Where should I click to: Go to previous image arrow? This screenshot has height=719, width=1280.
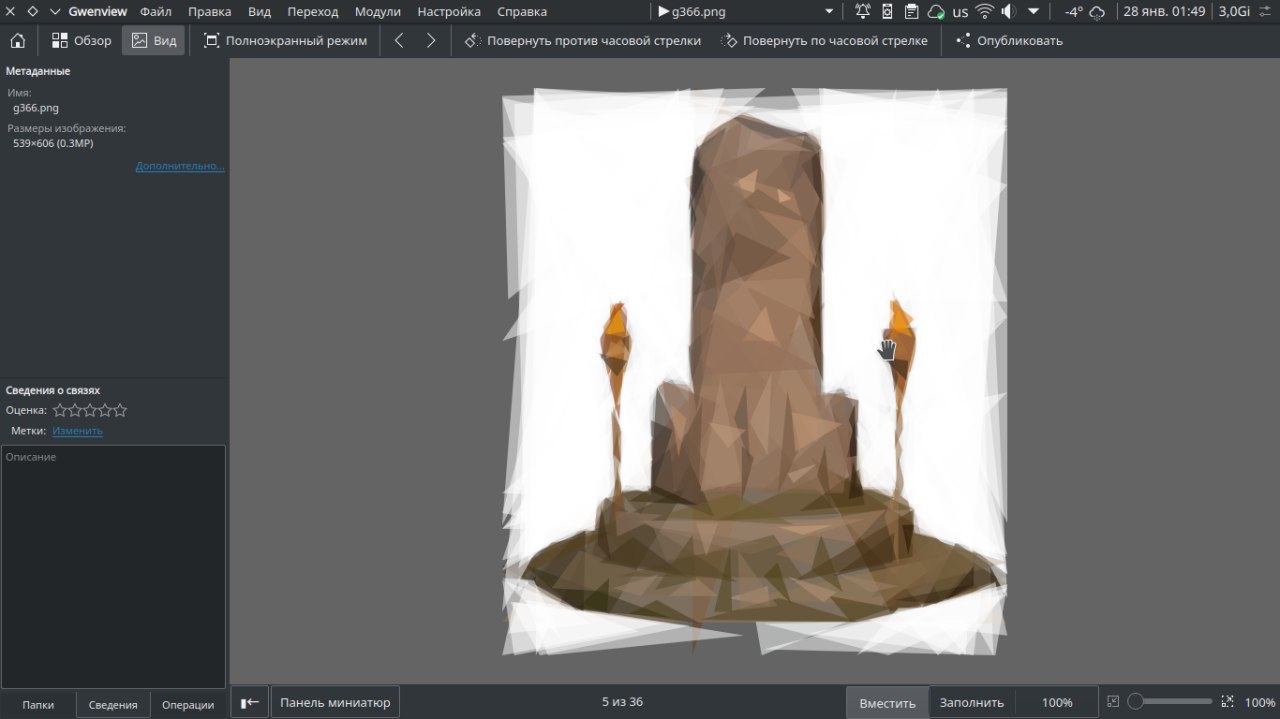click(399, 41)
